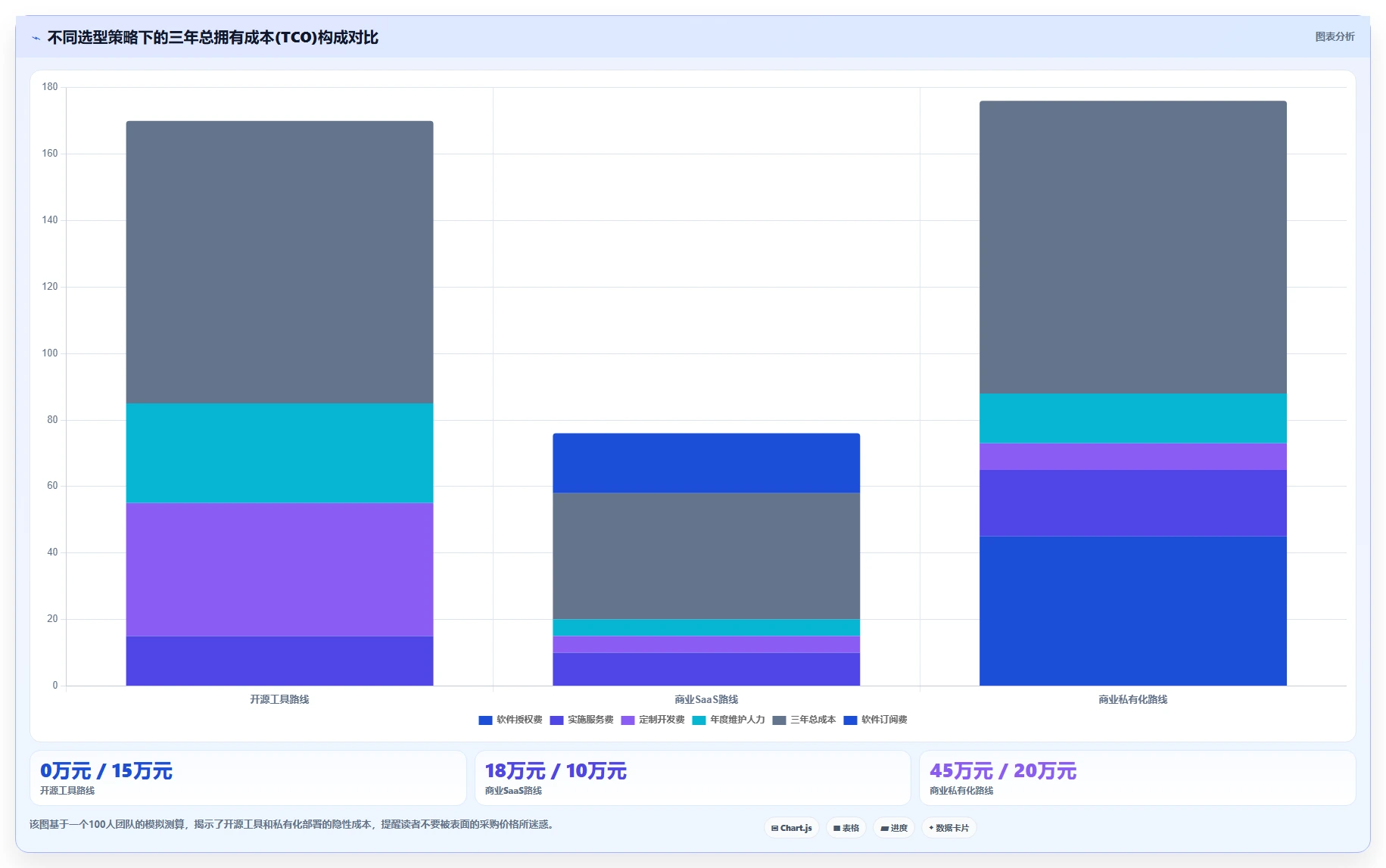Image resolution: width=1386 pixels, height=868 pixels.
Task: Toggle the 软件订阅费 legend item
Action: coord(875,720)
